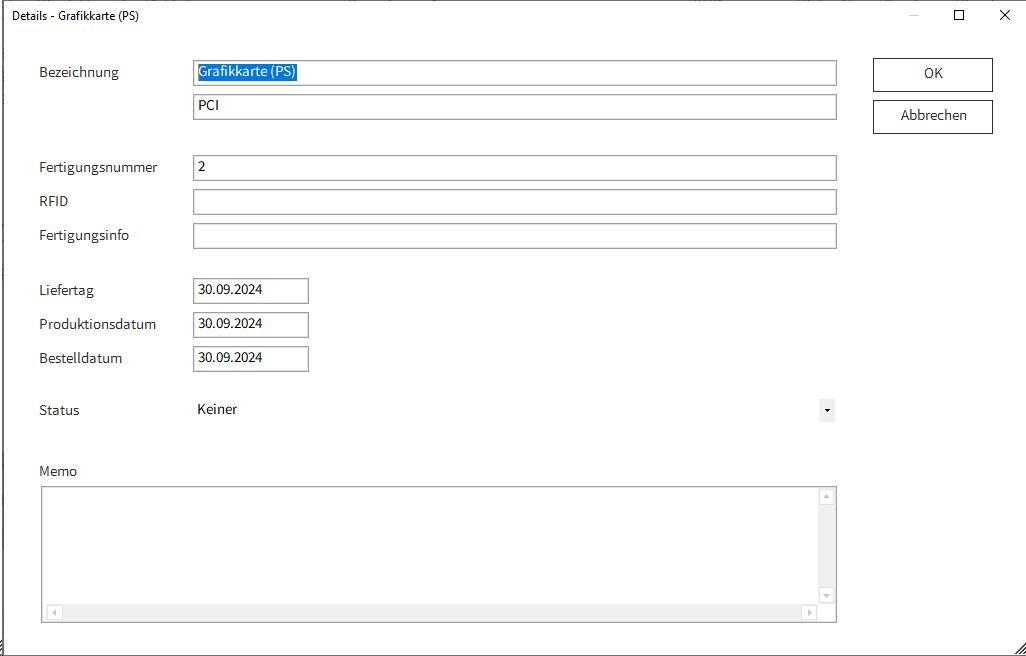Screen dimensions: 1026x656
Task: Click the Fertigungsinfo text field
Action: point(514,236)
